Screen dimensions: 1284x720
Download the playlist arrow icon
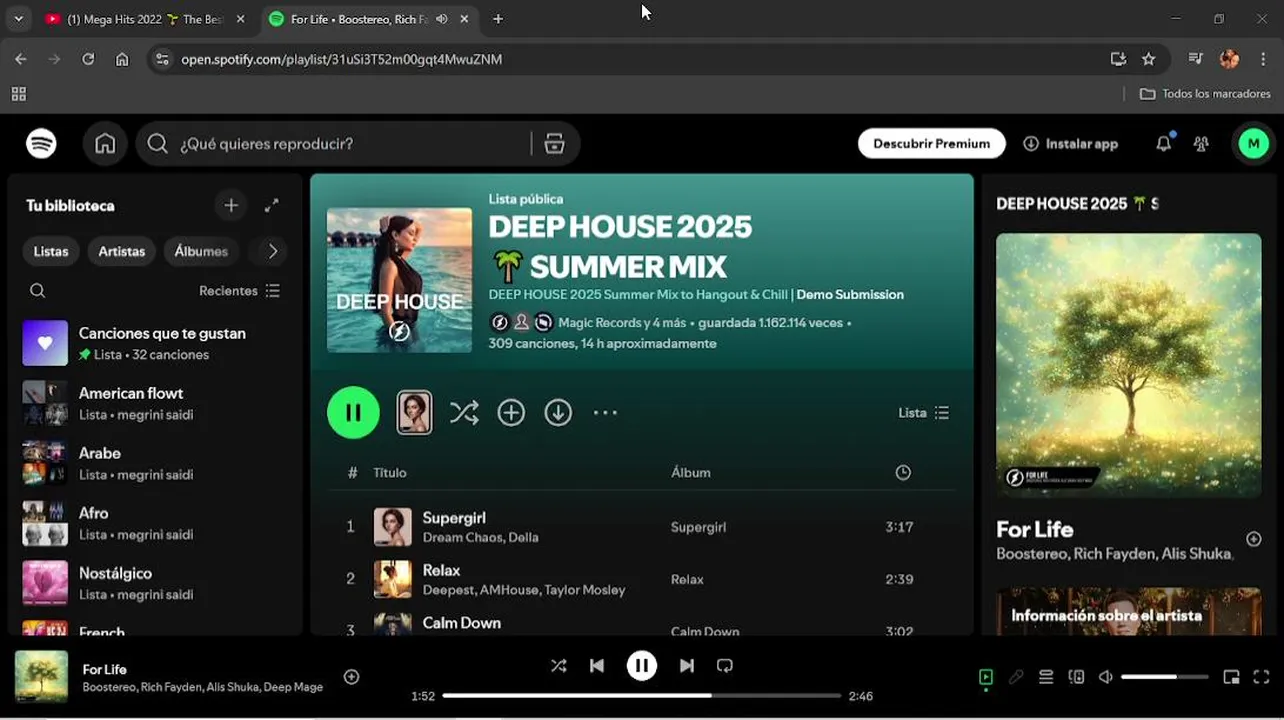click(x=558, y=412)
